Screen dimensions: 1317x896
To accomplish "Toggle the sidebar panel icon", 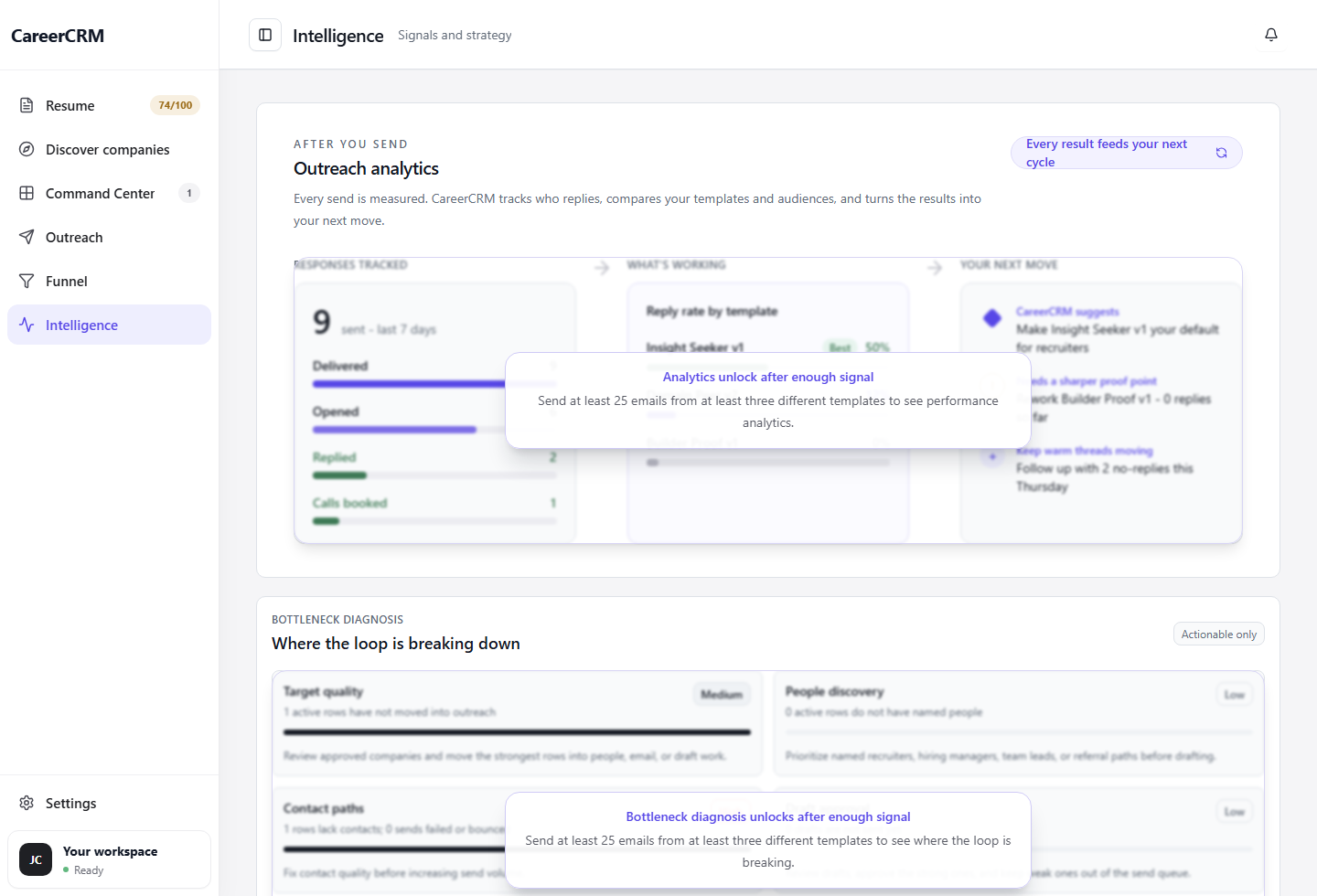I will pyautogui.click(x=265, y=35).
